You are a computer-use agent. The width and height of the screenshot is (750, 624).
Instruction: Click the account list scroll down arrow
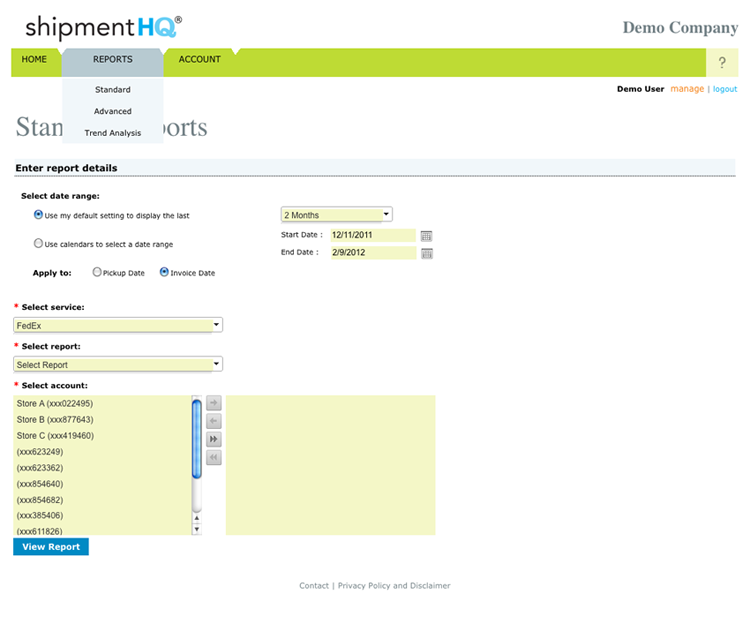coord(197,529)
